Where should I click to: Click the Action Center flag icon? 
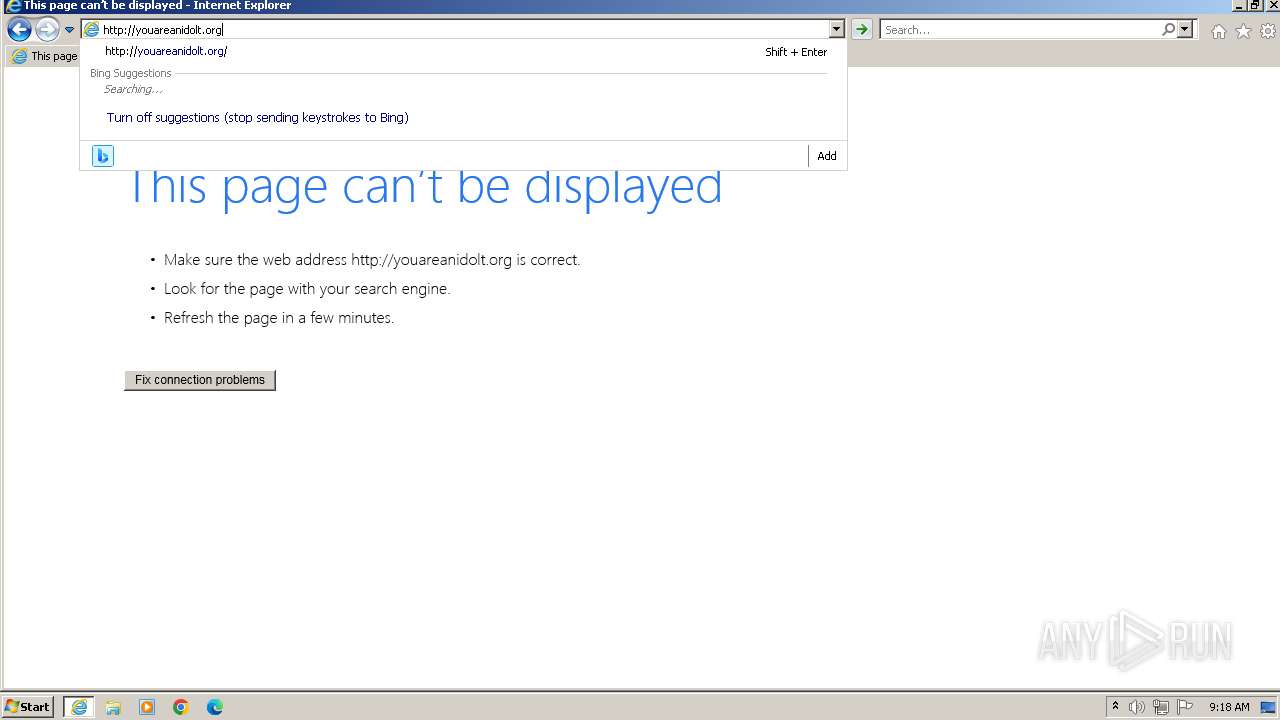tap(1185, 707)
